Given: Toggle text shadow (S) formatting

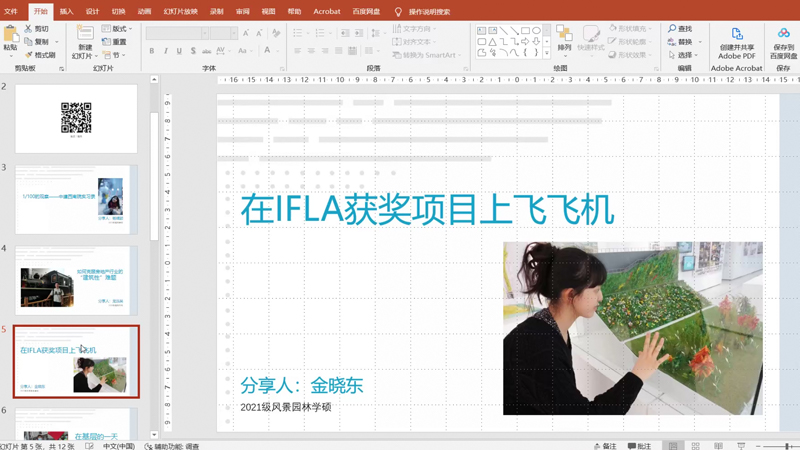Looking at the screenshot, I should [193, 51].
